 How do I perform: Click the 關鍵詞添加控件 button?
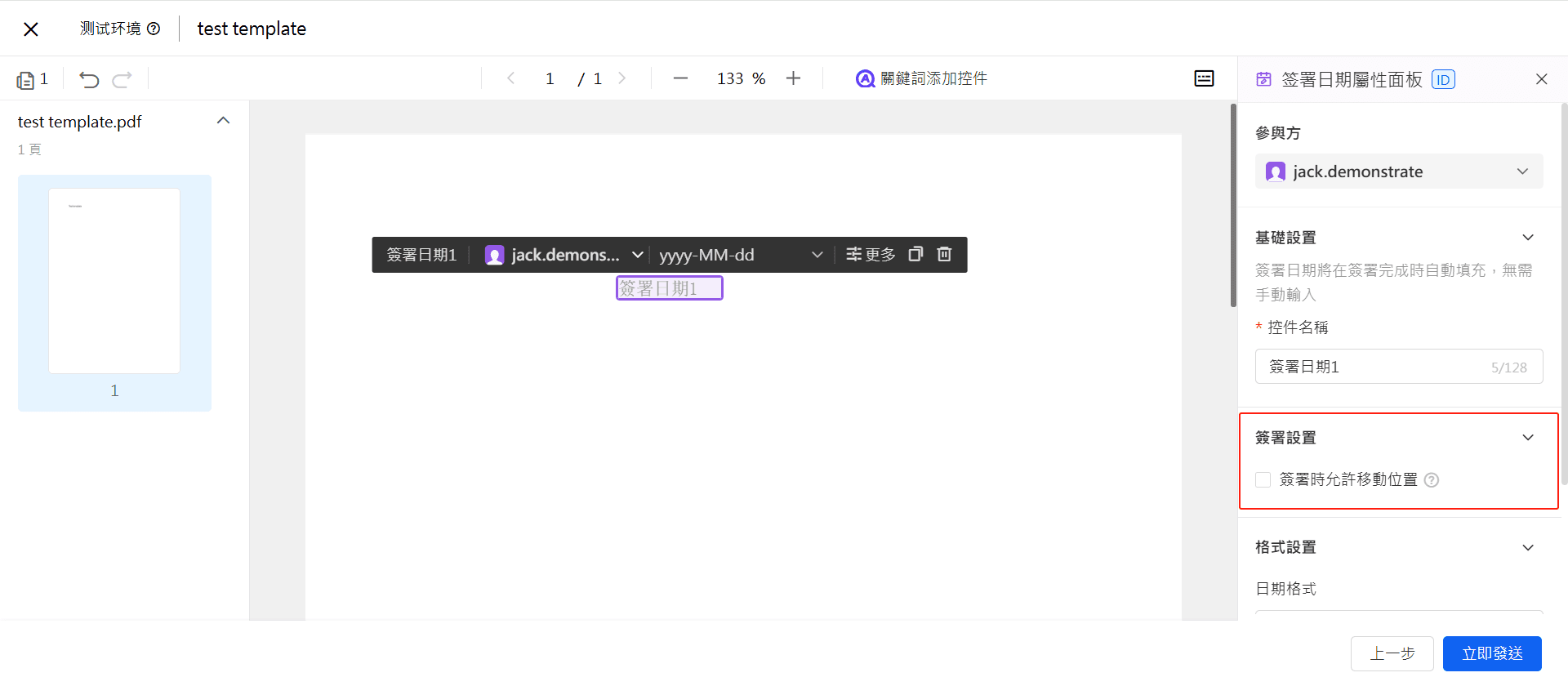[921, 78]
